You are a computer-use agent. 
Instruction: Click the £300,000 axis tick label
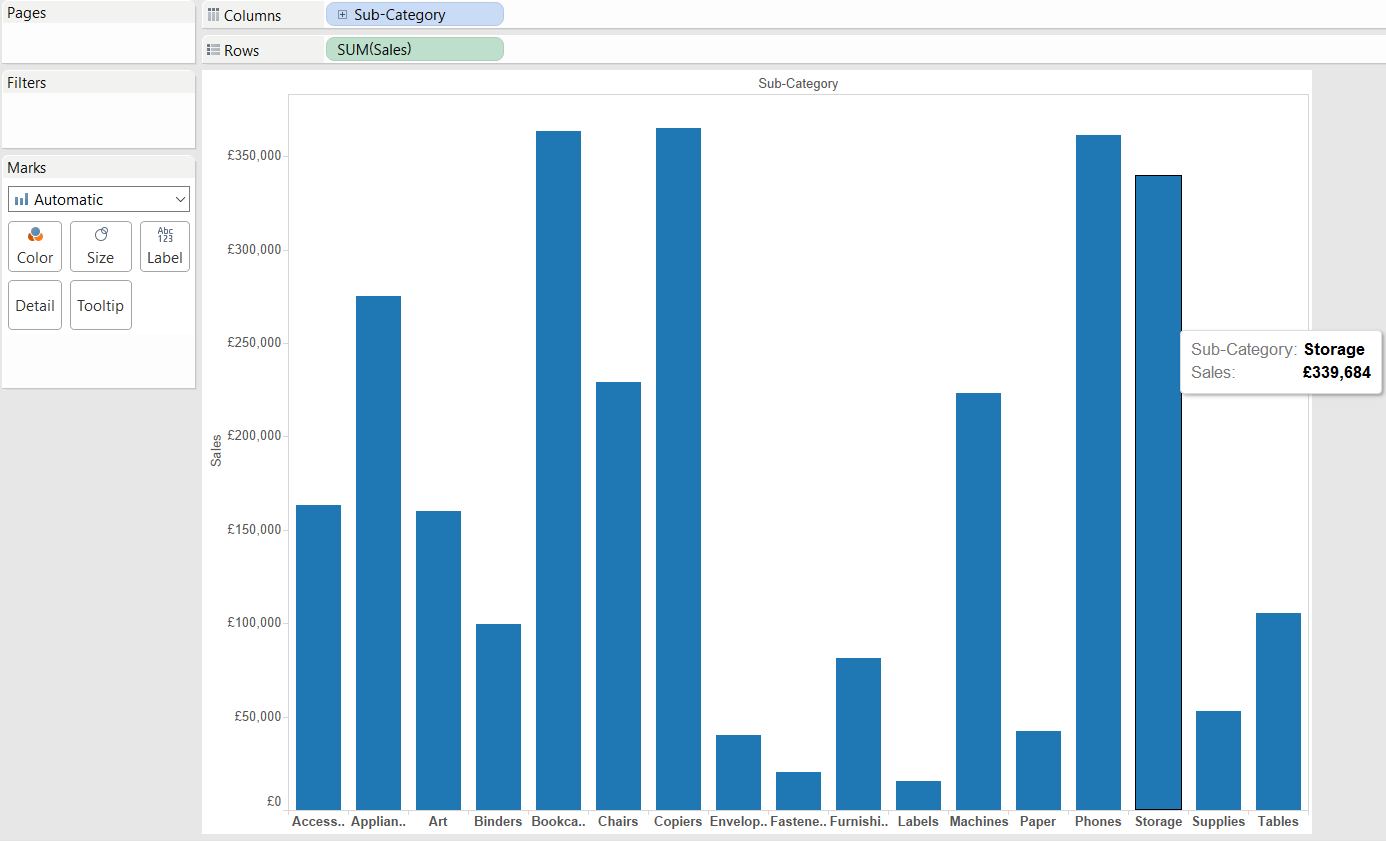click(254, 249)
